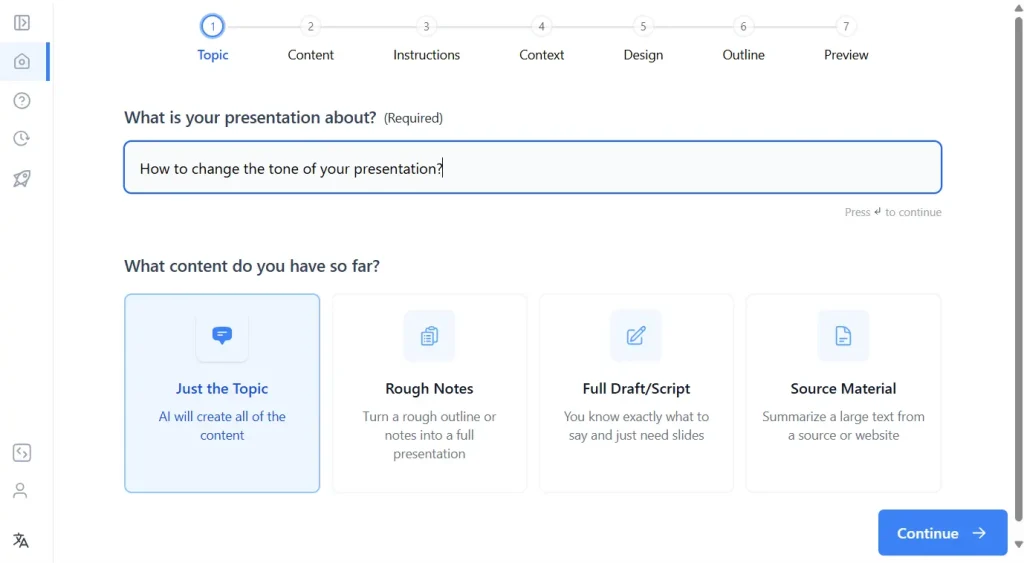Click the '(Required)' label
Viewport: 1024px width, 563px height.
413,118
